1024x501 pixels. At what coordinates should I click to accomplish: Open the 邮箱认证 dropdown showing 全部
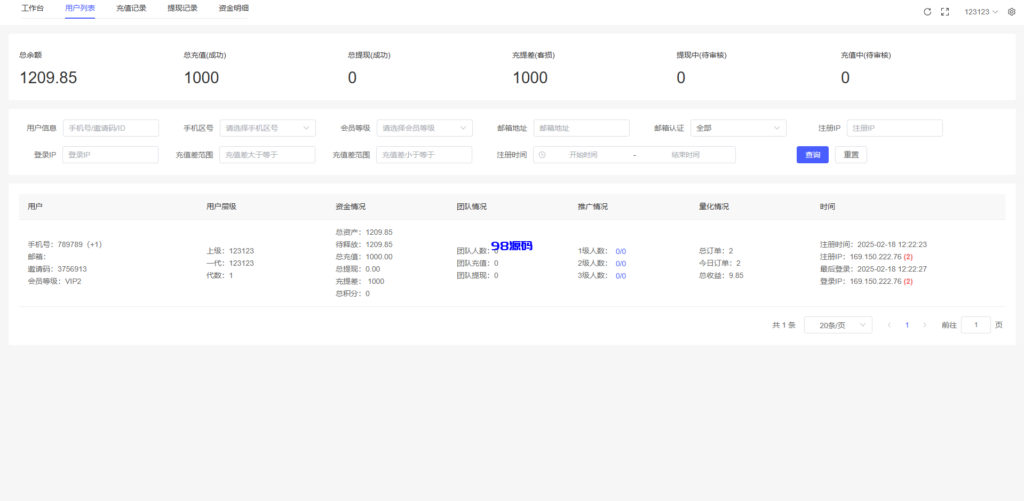(739, 128)
